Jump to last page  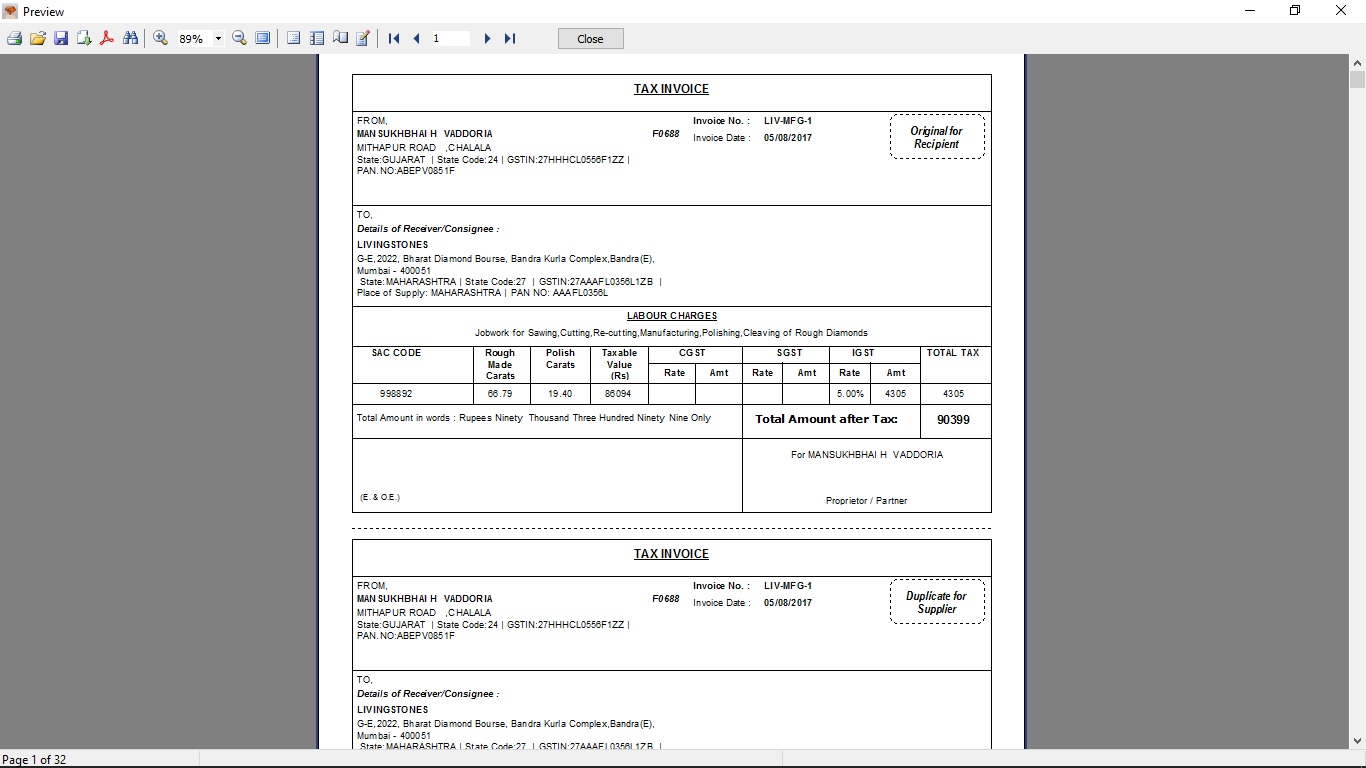[510, 39]
